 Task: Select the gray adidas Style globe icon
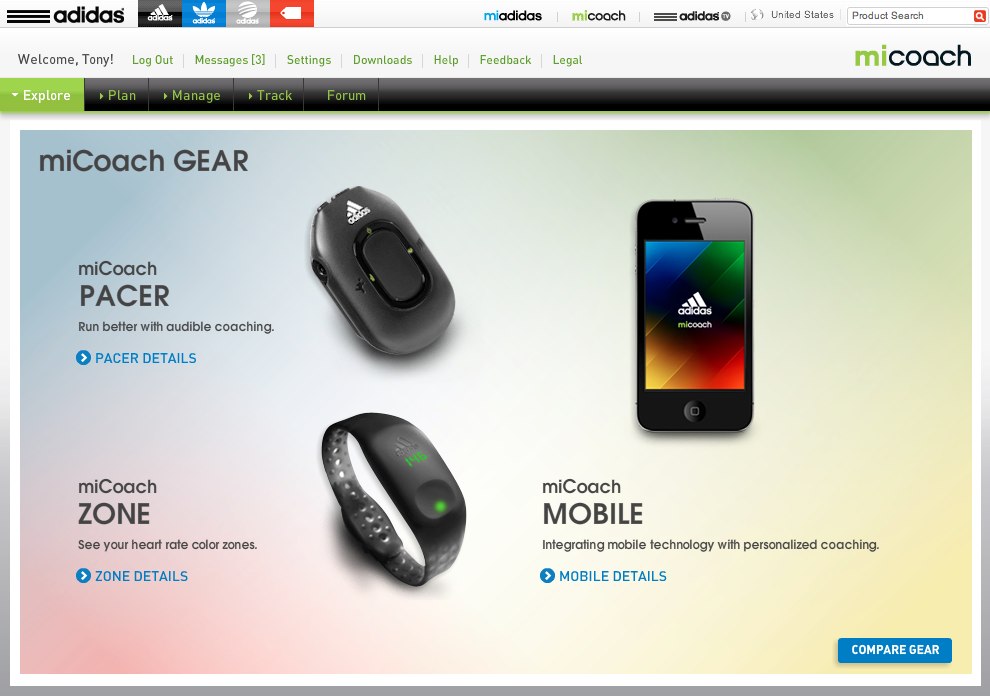[248, 13]
